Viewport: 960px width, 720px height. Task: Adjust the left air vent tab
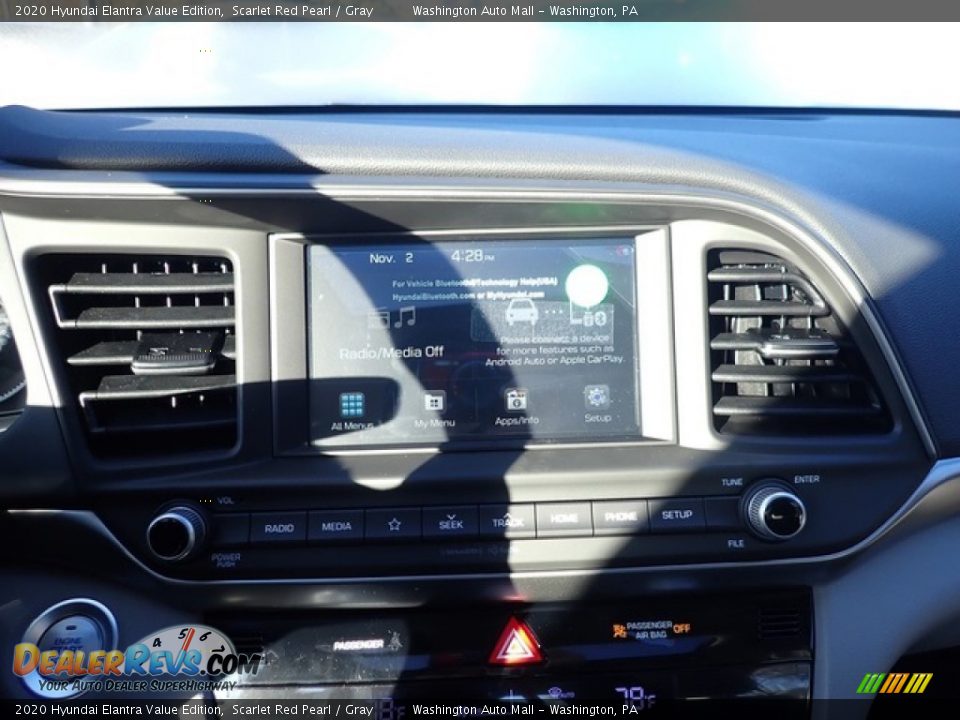[x=176, y=354]
